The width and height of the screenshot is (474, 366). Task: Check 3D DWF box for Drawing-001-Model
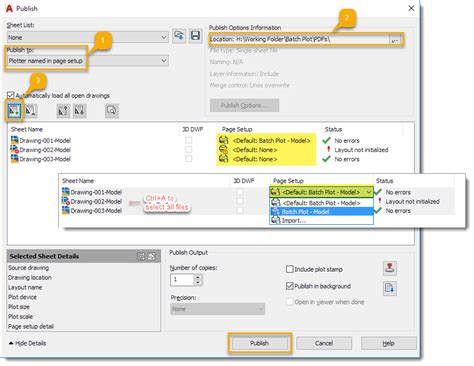pyautogui.click(x=189, y=140)
